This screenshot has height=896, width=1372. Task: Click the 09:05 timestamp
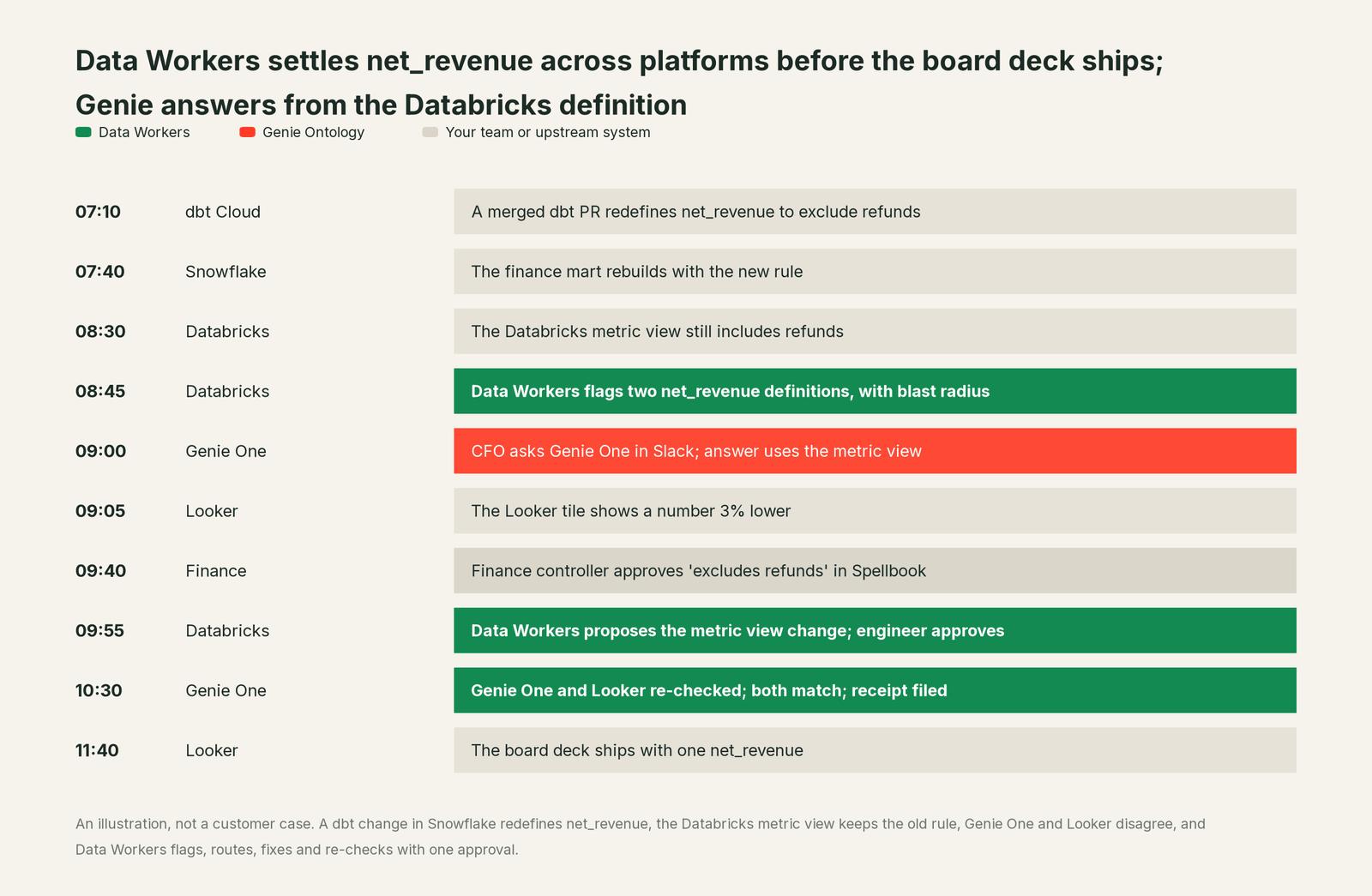click(100, 511)
